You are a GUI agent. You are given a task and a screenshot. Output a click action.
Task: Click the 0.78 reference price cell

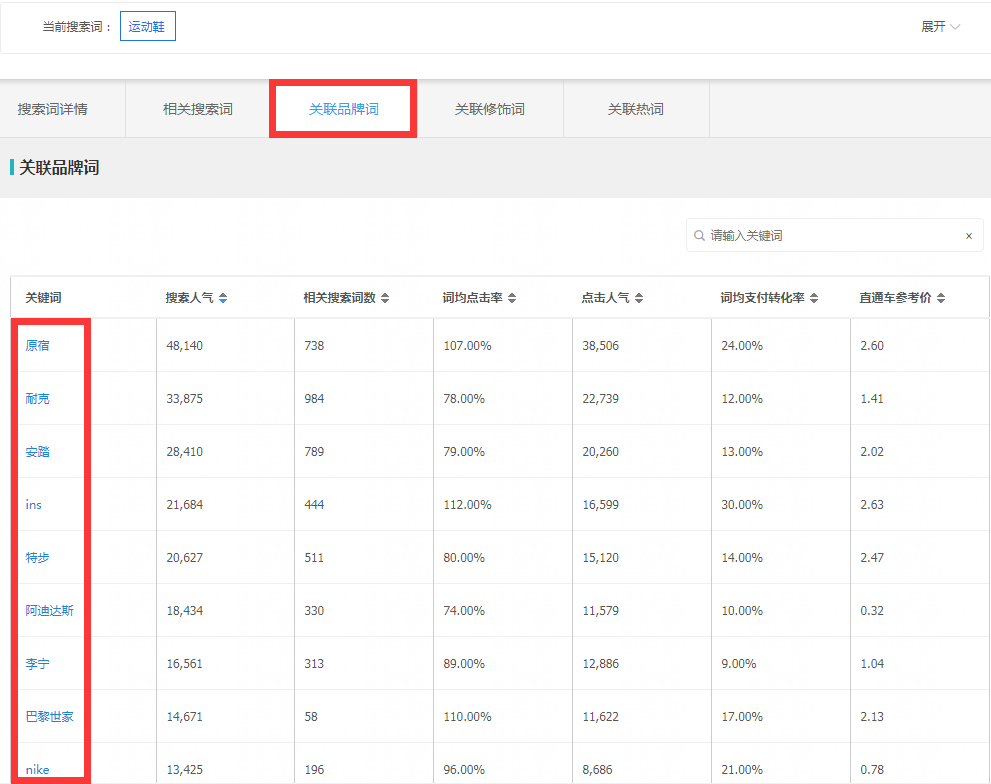872,769
